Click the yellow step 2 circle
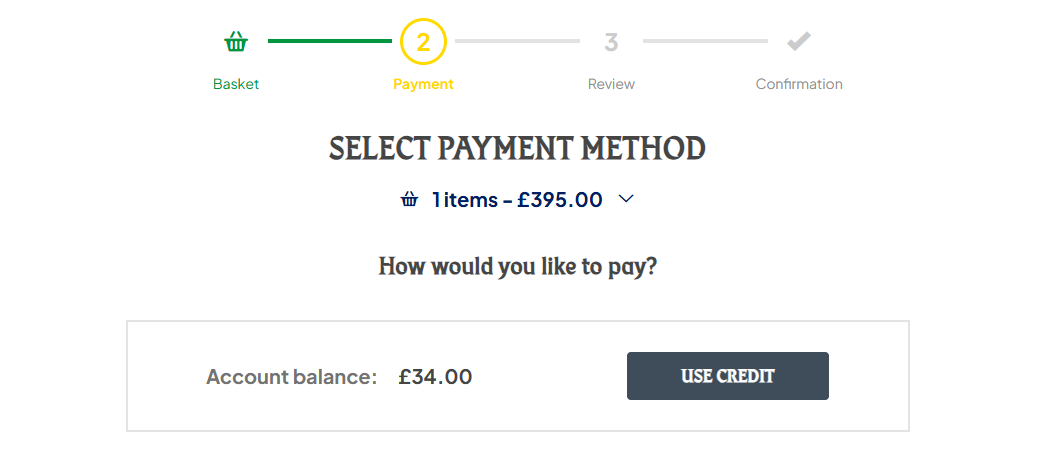Viewport: 1042px width, 454px height. pos(423,42)
